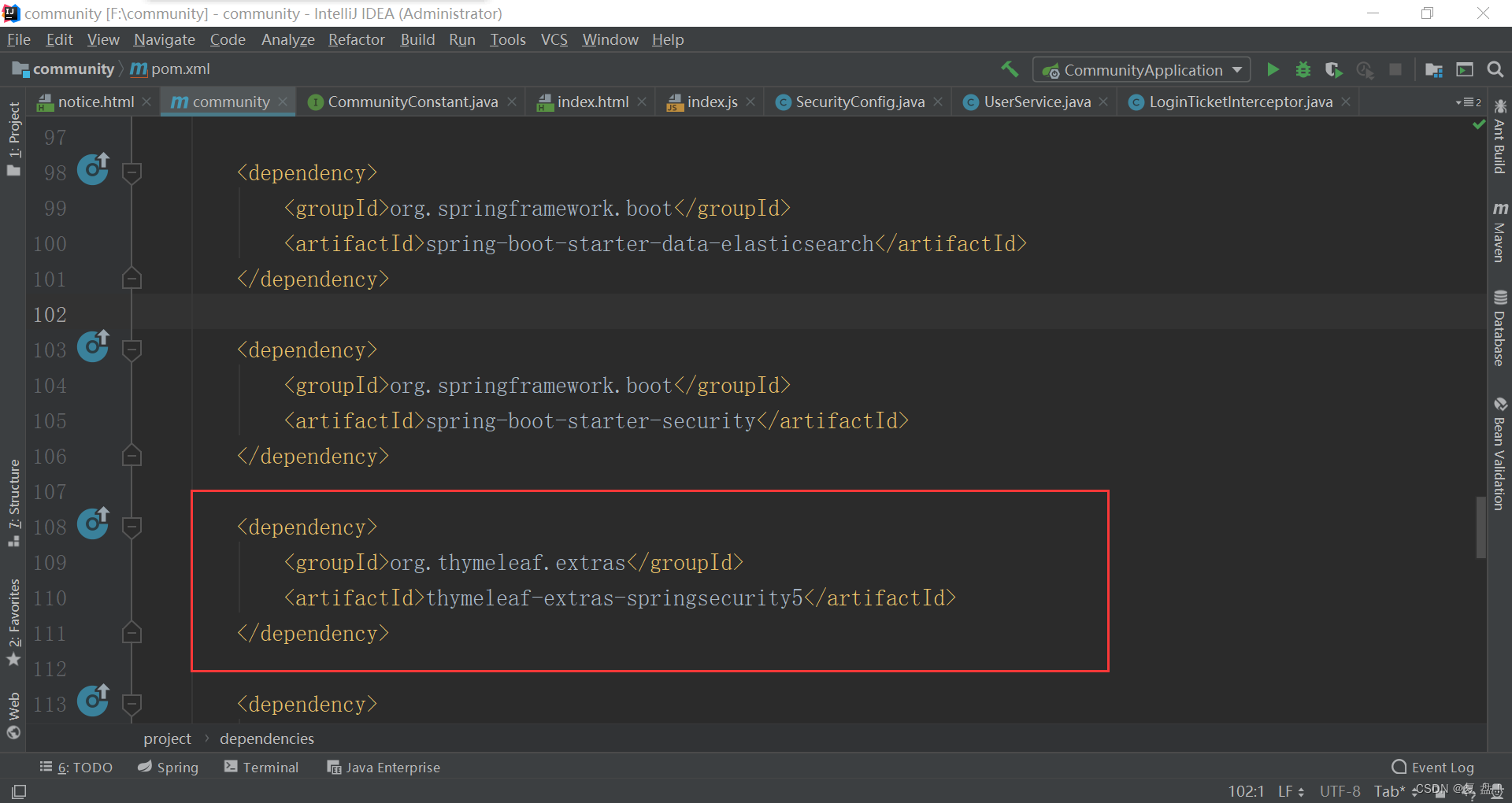The height and width of the screenshot is (803, 1512).
Task: Close the index.html tab
Action: point(642,102)
